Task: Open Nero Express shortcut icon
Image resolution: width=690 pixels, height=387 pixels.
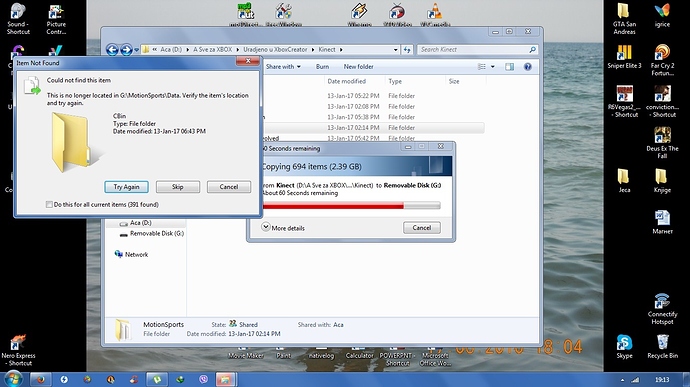Action: pos(18,350)
